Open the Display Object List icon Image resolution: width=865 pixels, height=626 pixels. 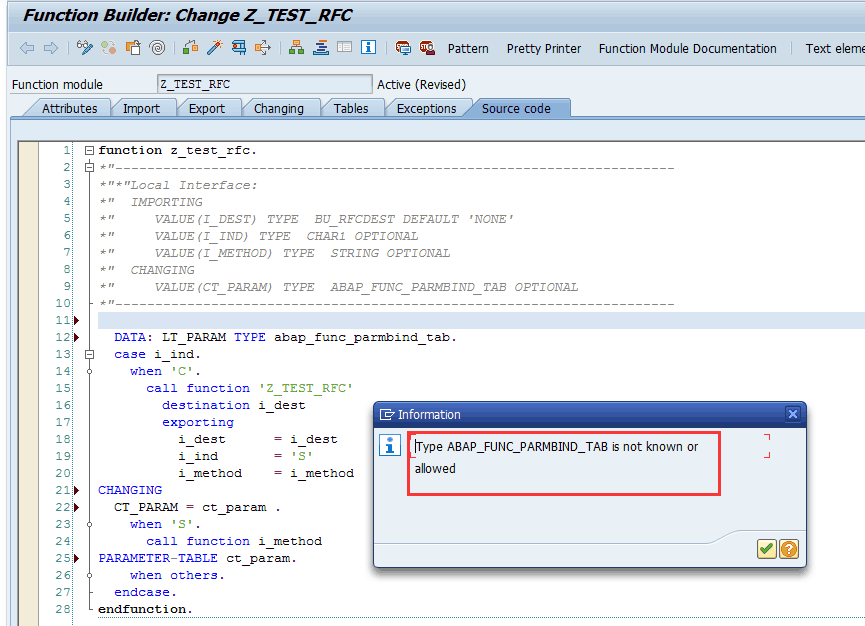[x=296, y=48]
